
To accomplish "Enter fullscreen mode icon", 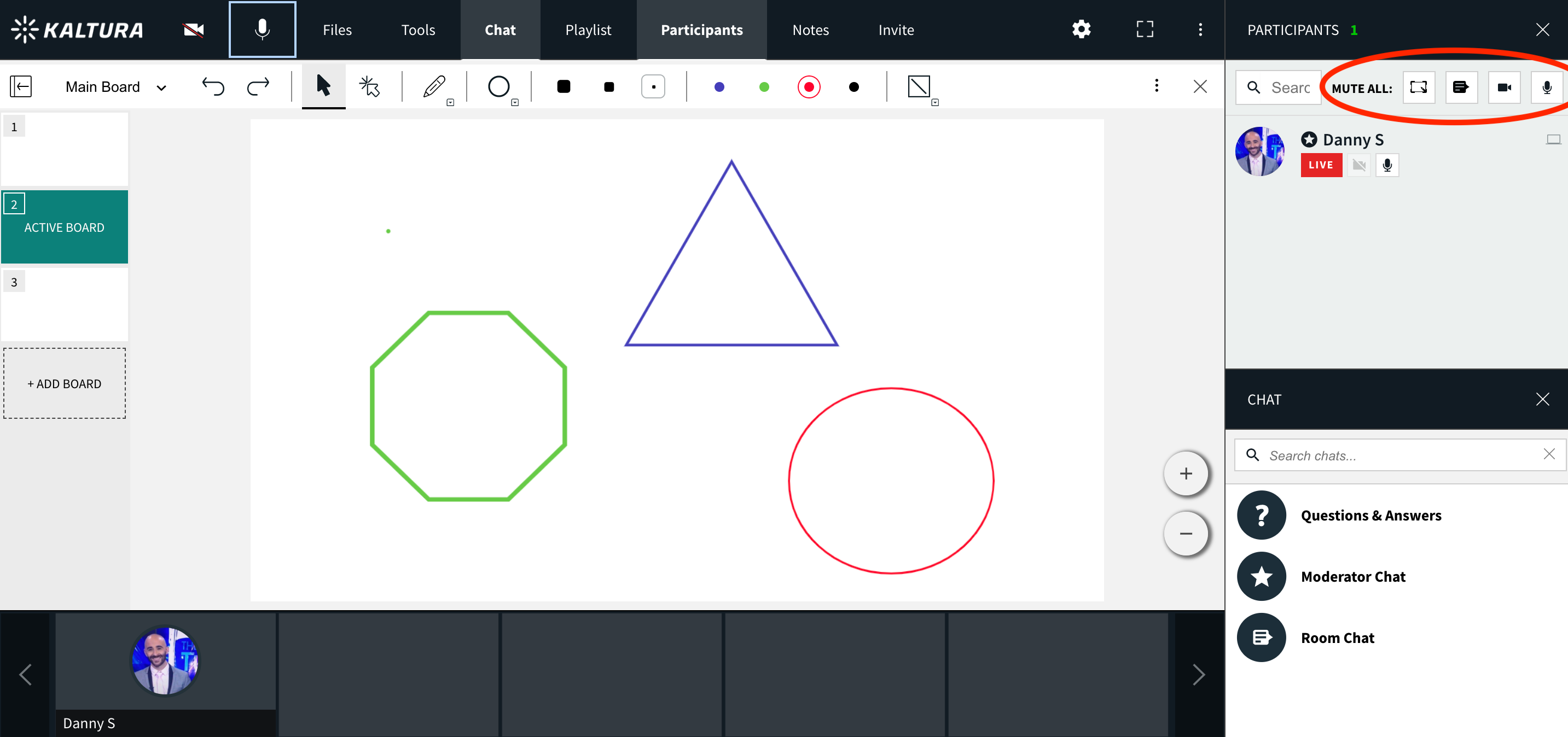I will click(1145, 29).
